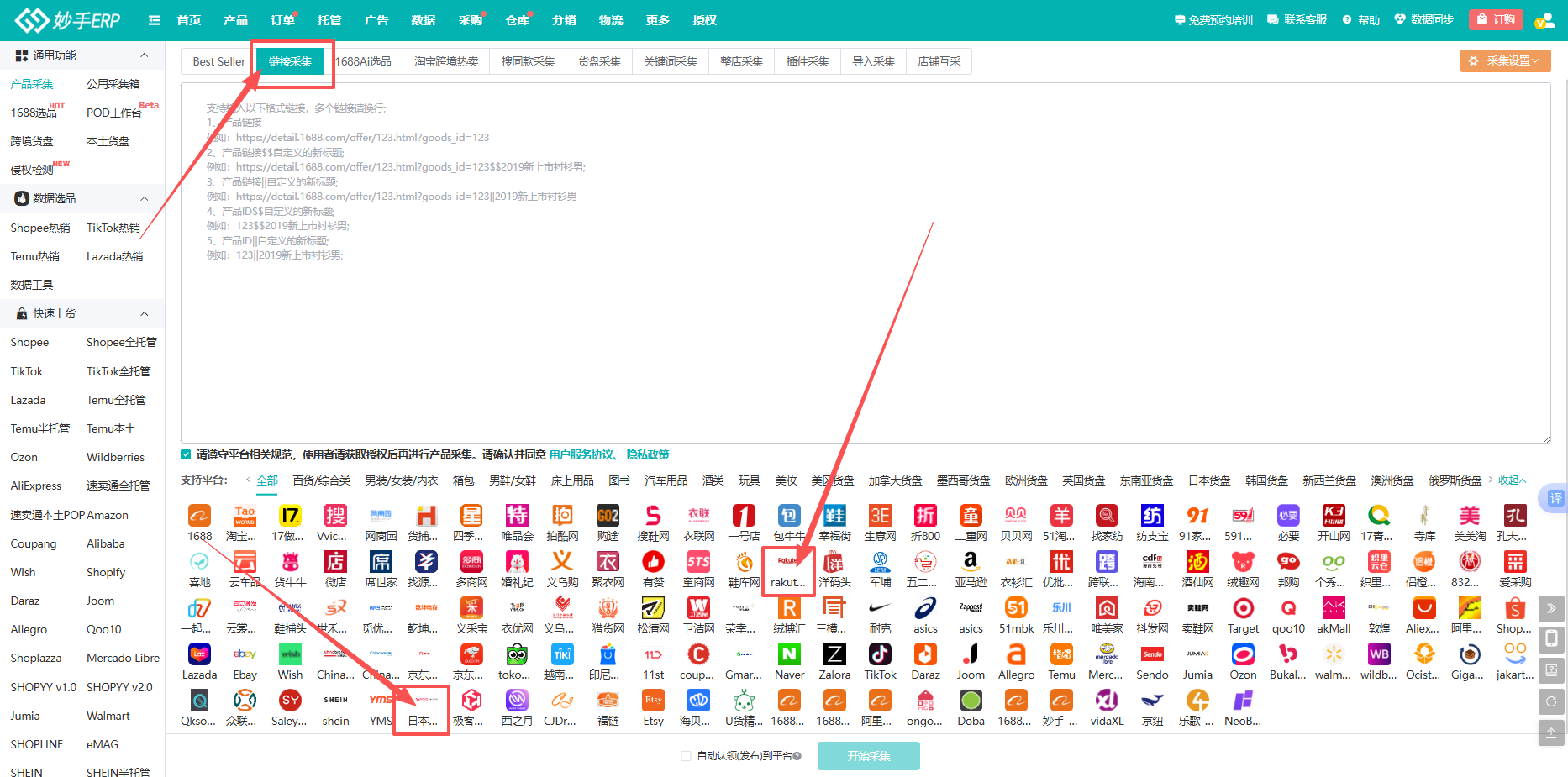Click the Zalora platform icon
This screenshot has height=777, width=1568.
tap(834, 654)
